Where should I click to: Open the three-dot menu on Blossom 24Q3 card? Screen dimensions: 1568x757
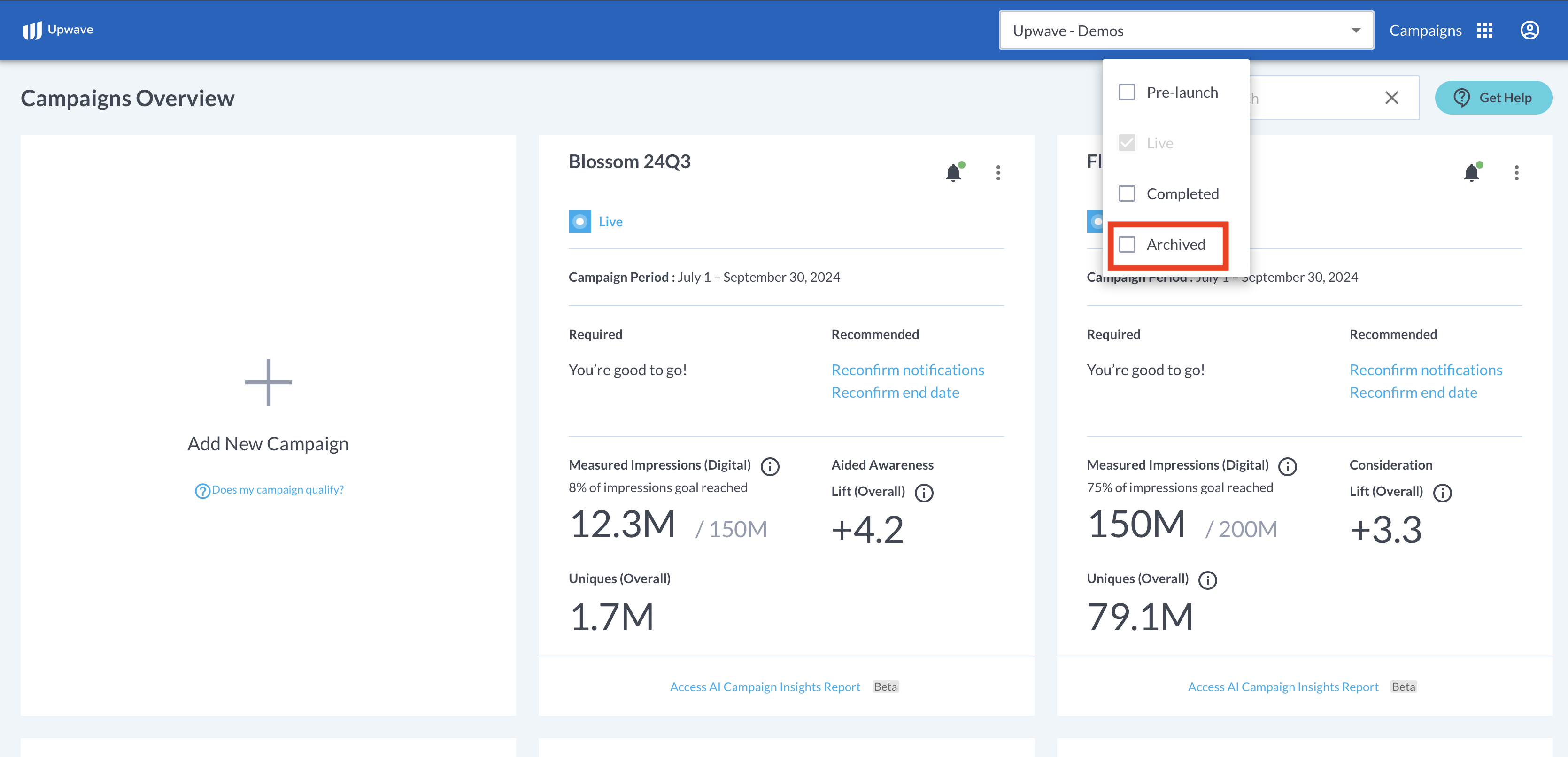998,173
